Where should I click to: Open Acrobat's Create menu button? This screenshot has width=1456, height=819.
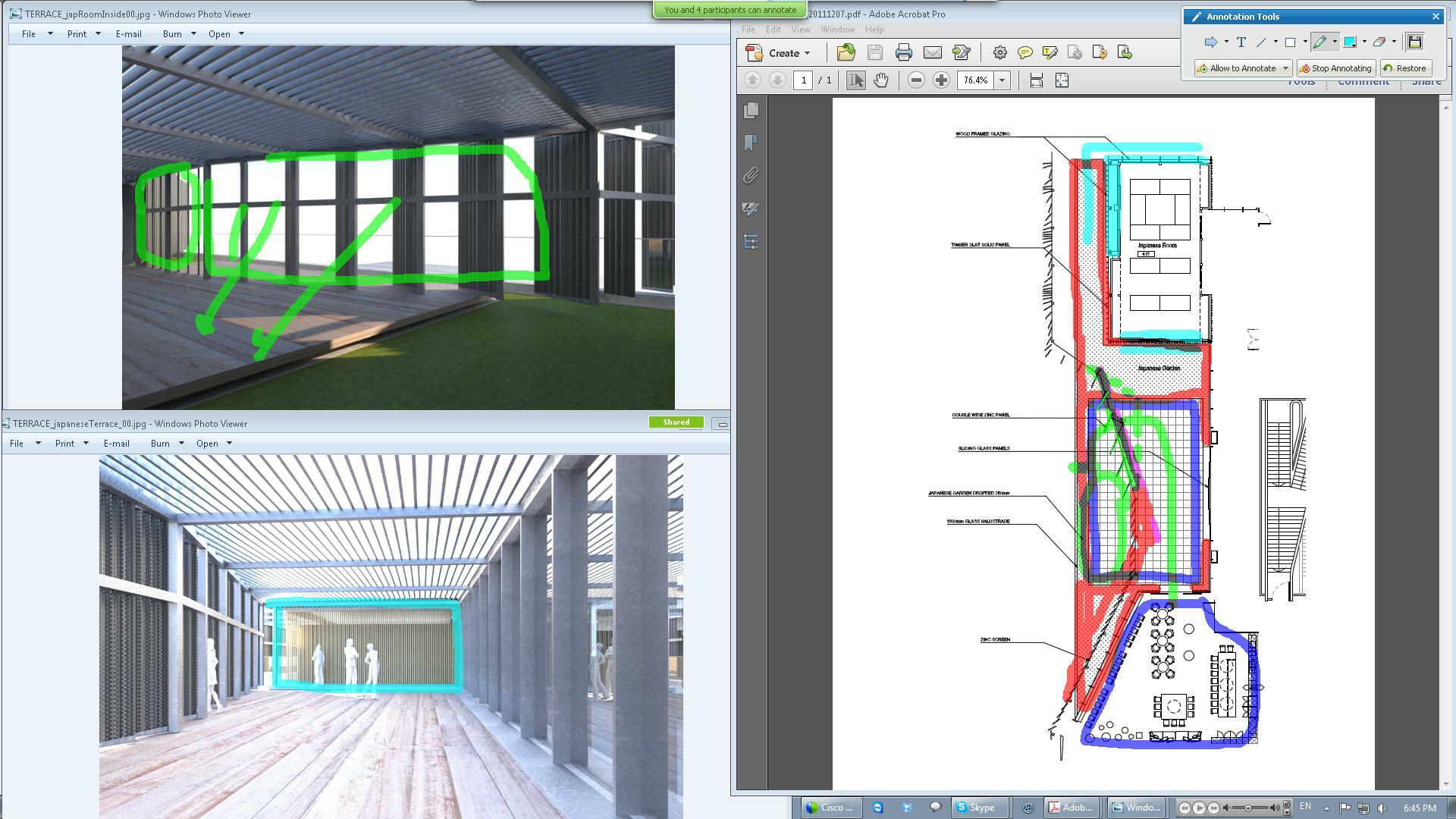pyautogui.click(x=779, y=53)
